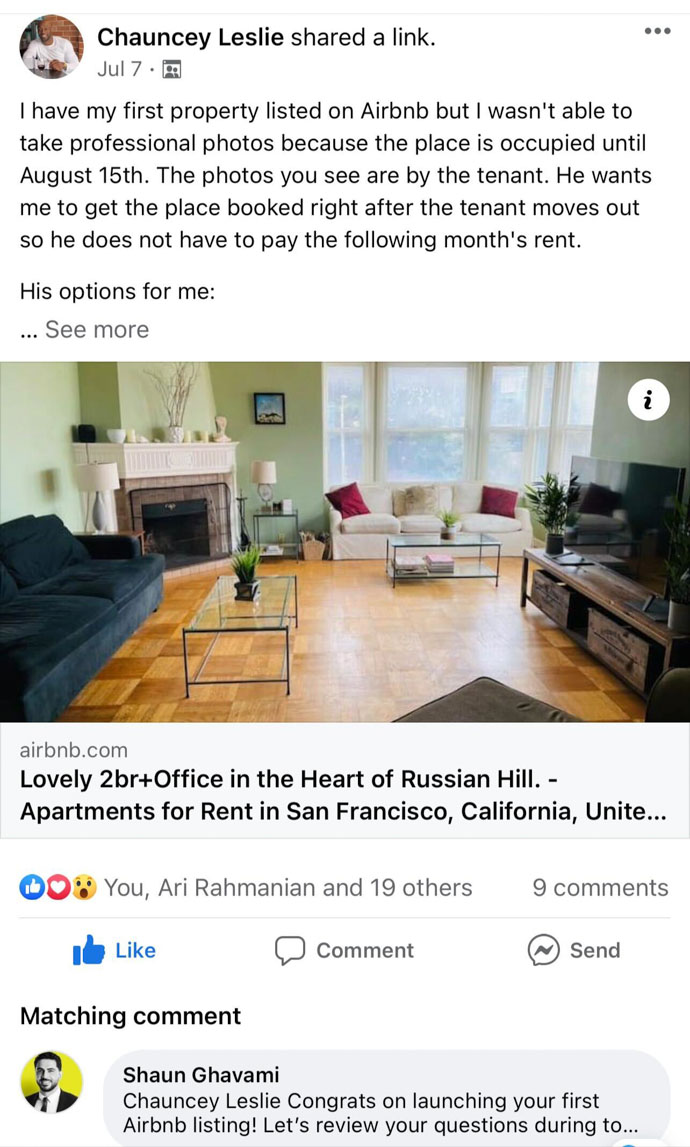
Task: View the wow reaction emoji
Action: click(x=84, y=887)
